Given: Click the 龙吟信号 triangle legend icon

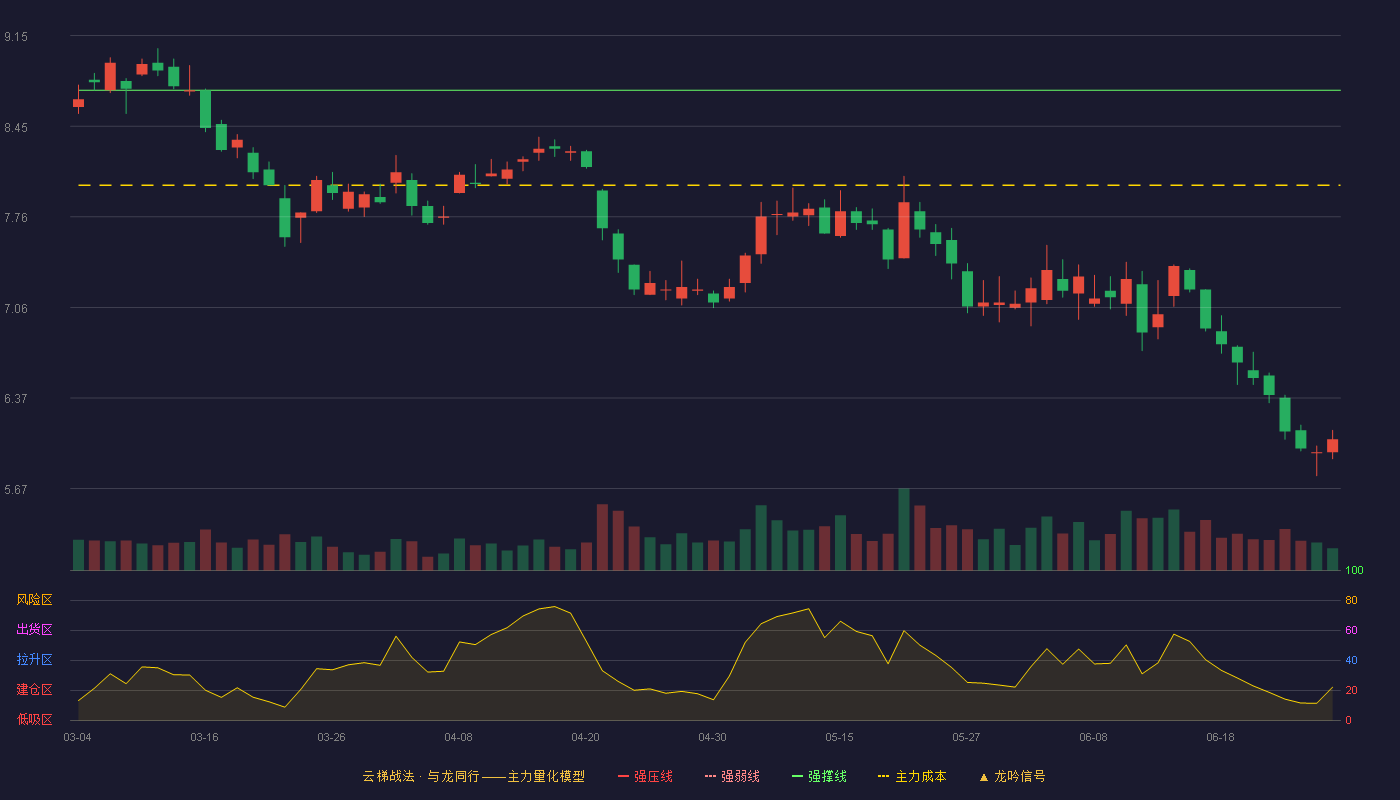Looking at the screenshot, I should 984,776.
